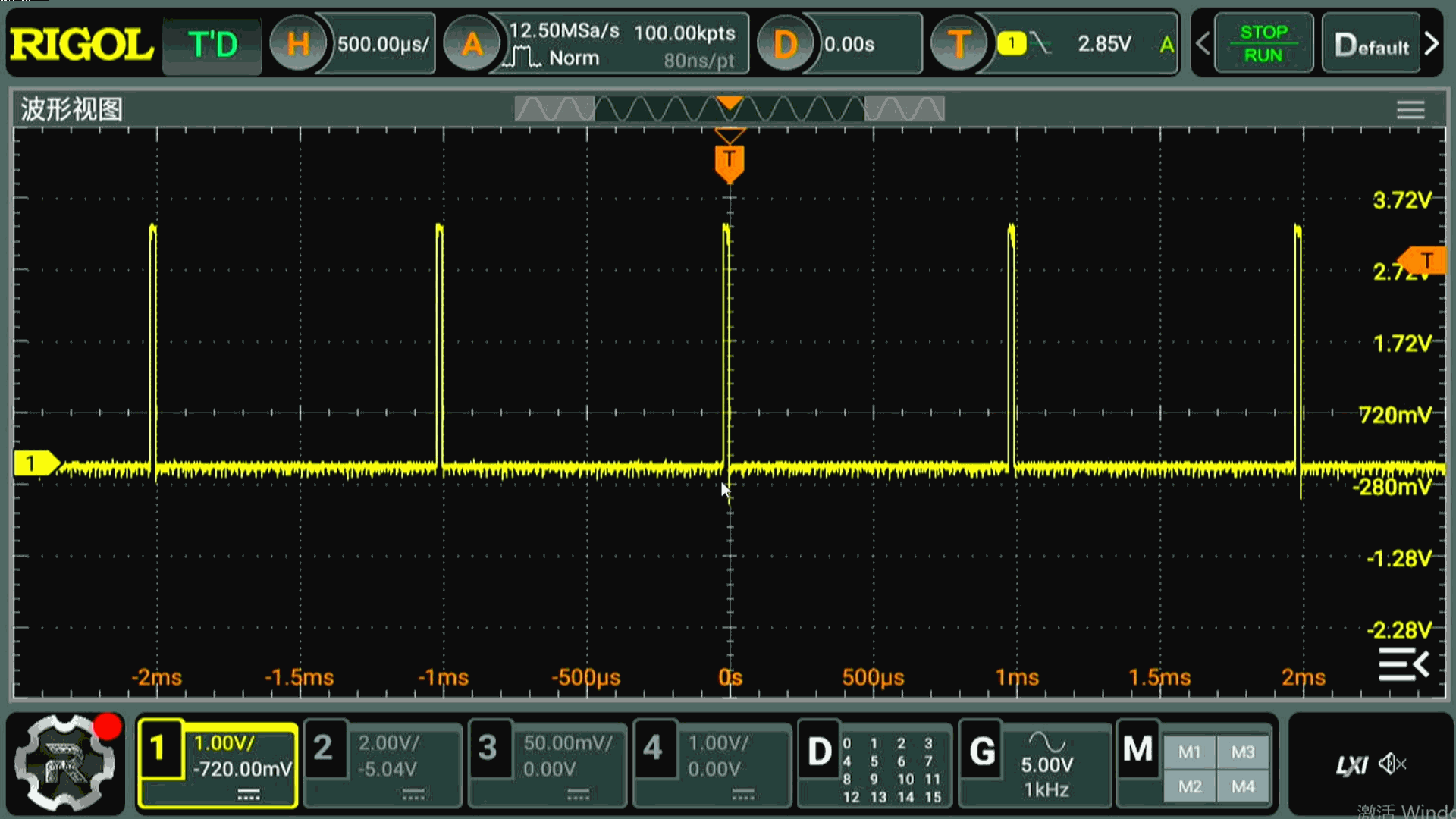This screenshot has height=819, width=1456.
Task: Open the delay settings via the D icon
Action: 786,43
